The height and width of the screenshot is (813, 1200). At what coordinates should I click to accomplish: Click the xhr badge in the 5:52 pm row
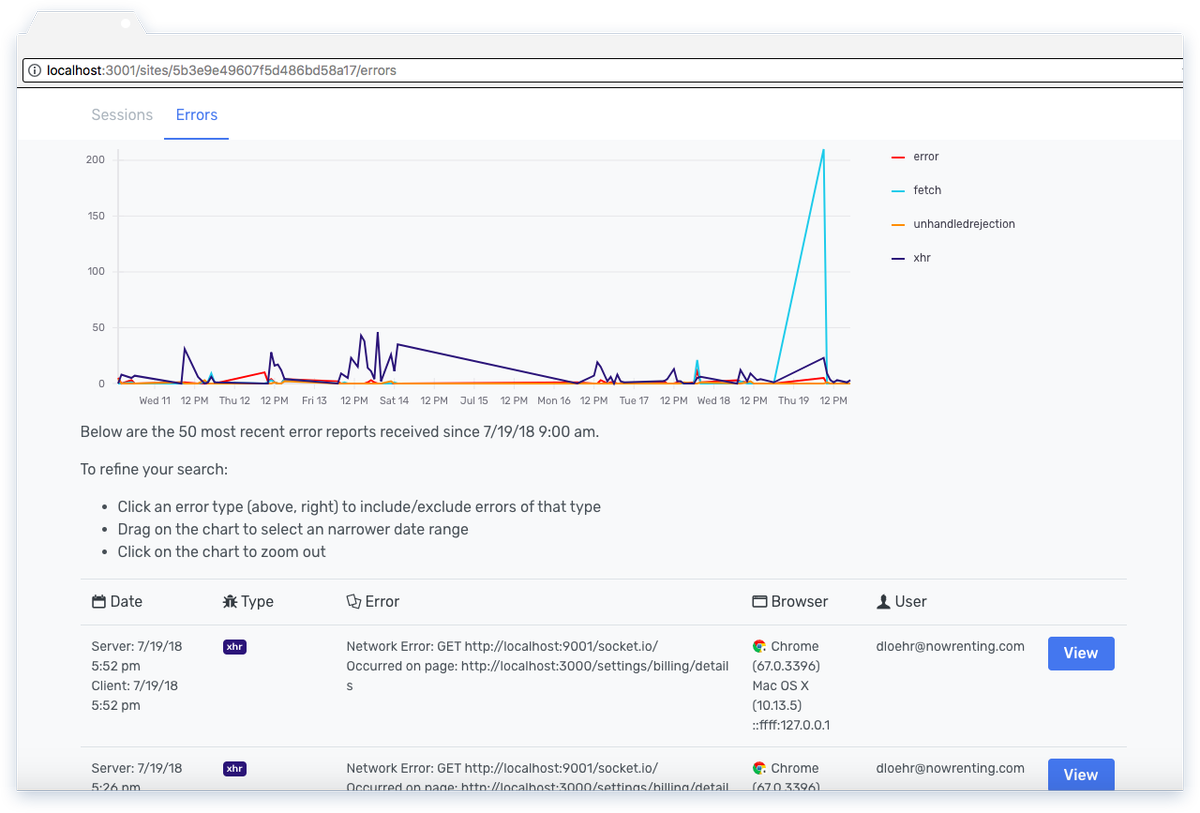point(235,647)
